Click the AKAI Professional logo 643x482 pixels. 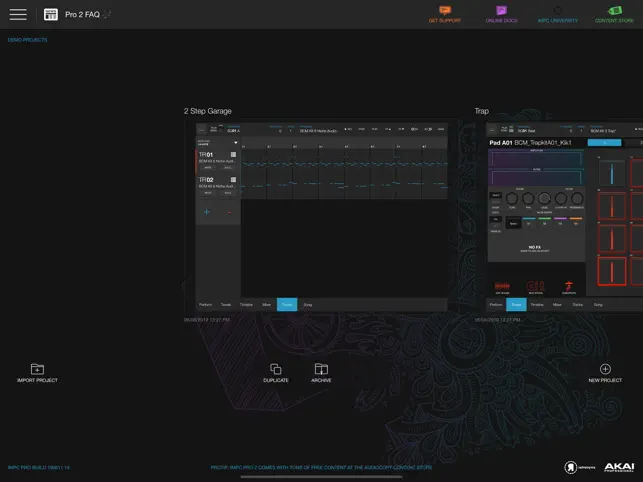click(619, 467)
